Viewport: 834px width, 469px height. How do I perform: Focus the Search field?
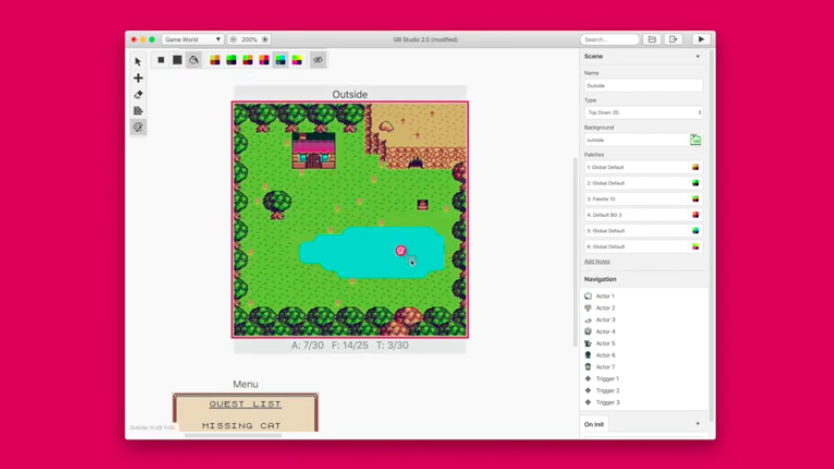tap(610, 39)
